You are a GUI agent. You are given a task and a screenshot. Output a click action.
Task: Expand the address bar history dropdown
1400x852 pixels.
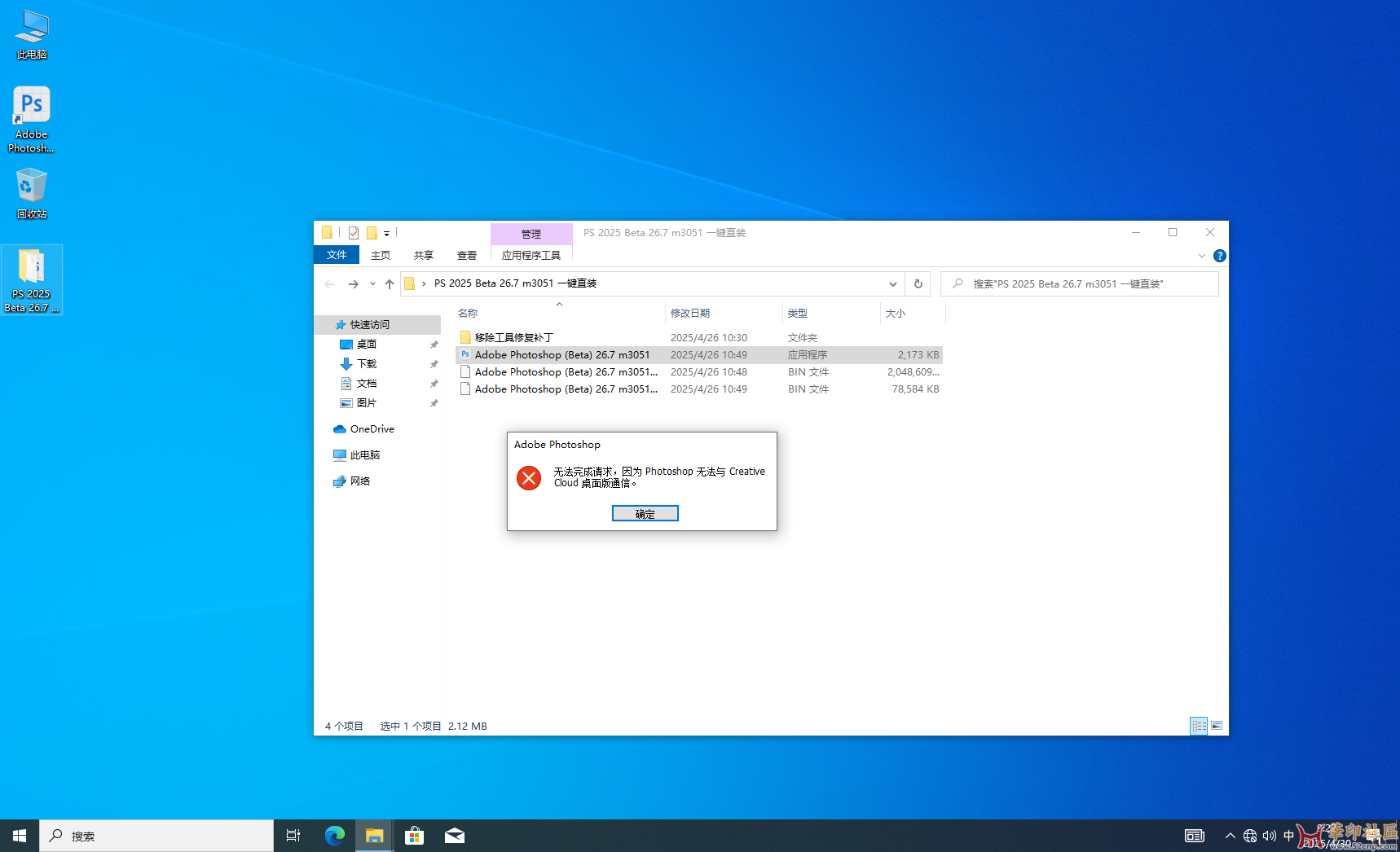tap(893, 283)
